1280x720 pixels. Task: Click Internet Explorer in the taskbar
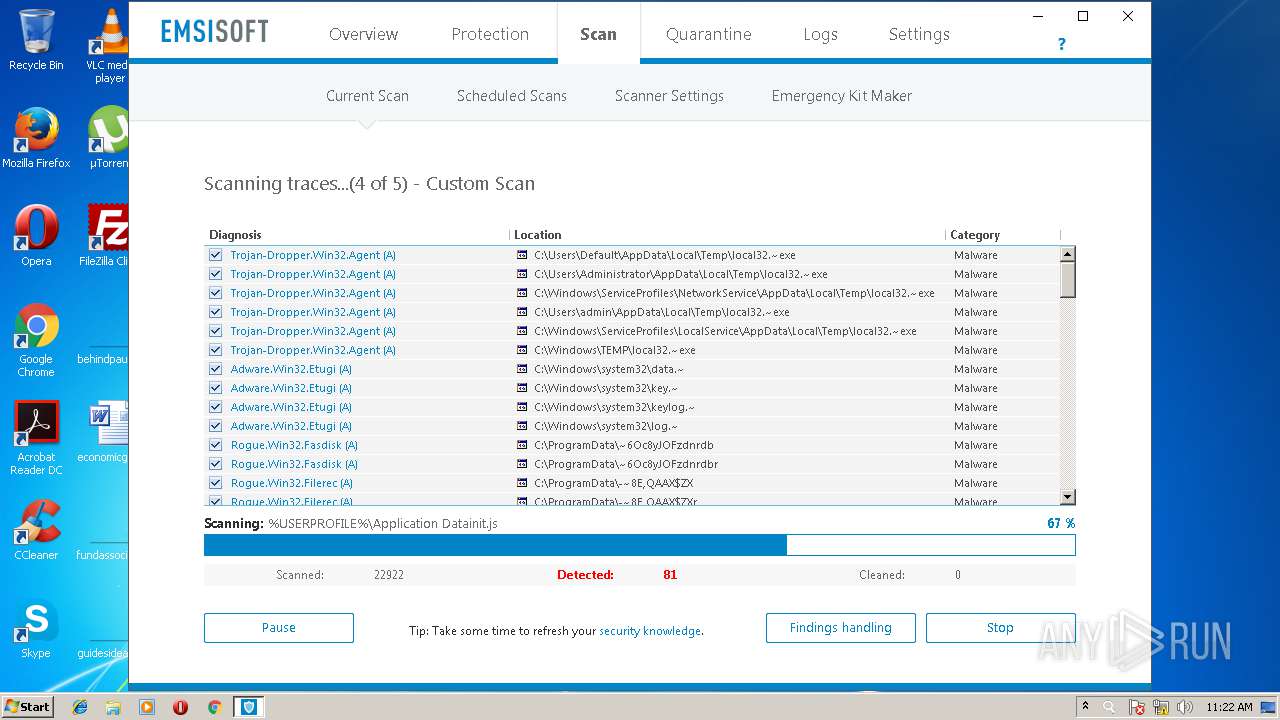80,707
